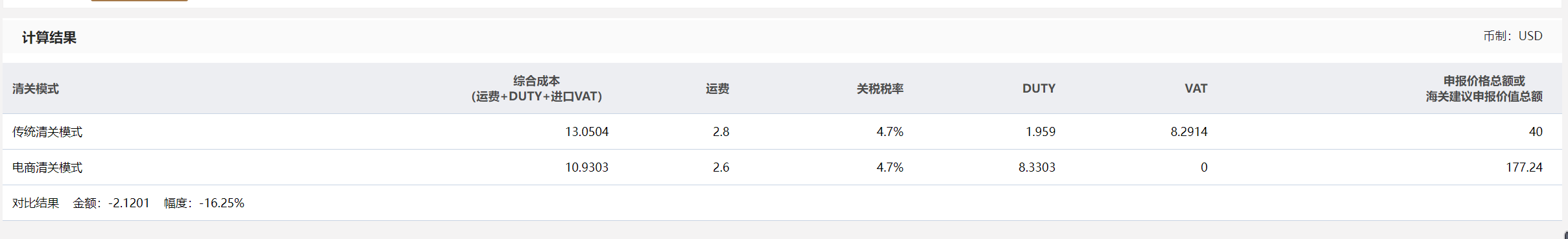Click the 金额 -2.1201 difference text

[x=111, y=203]
